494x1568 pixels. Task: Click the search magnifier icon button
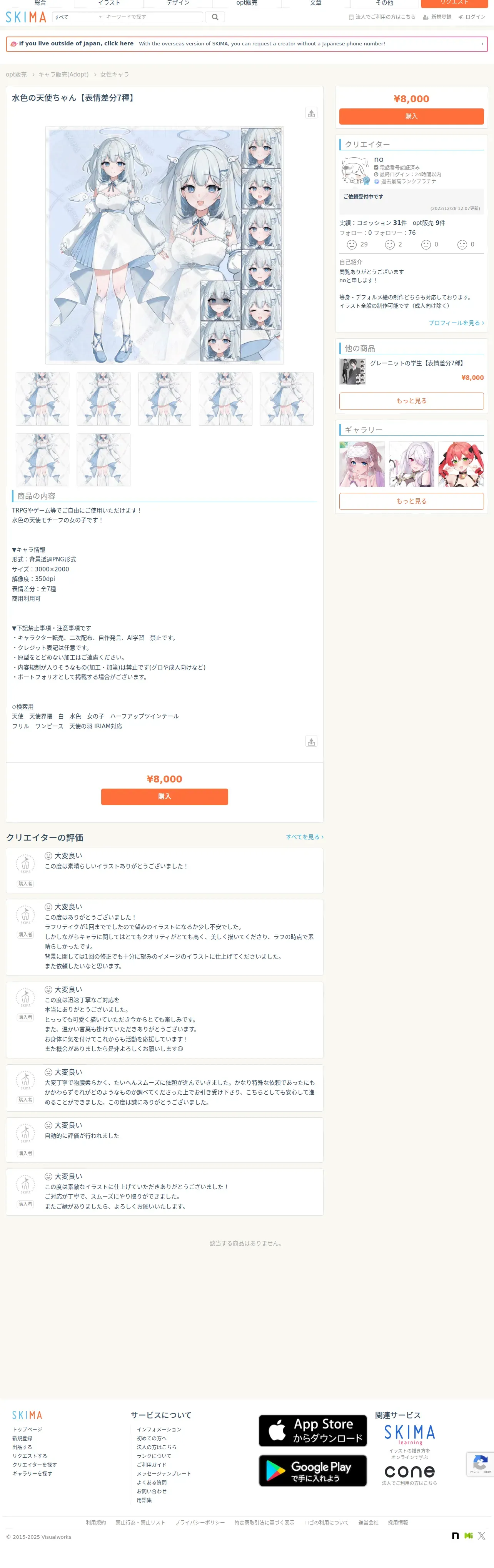(215, 17)
